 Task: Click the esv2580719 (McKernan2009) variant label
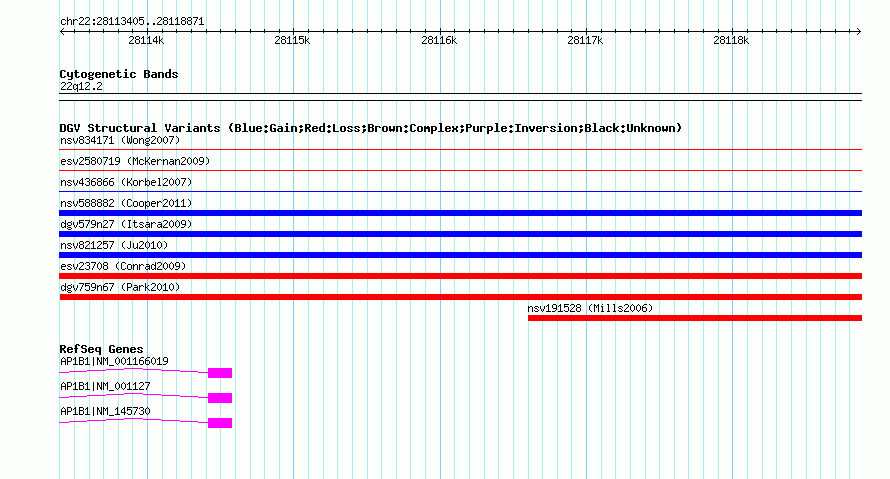tap(135, 161)
